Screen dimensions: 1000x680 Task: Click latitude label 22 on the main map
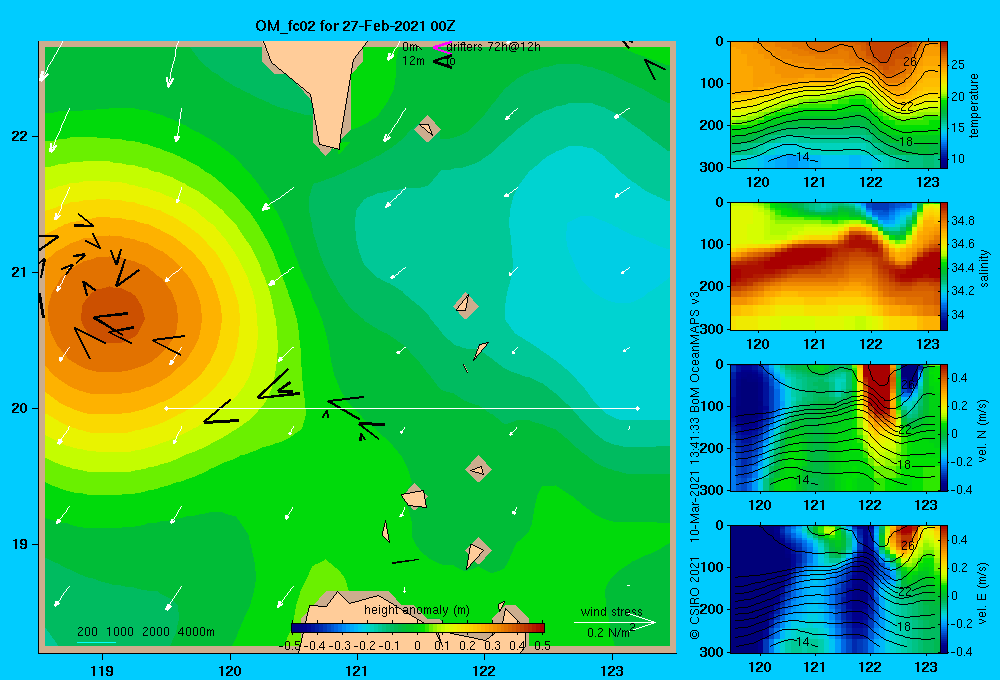20,136
